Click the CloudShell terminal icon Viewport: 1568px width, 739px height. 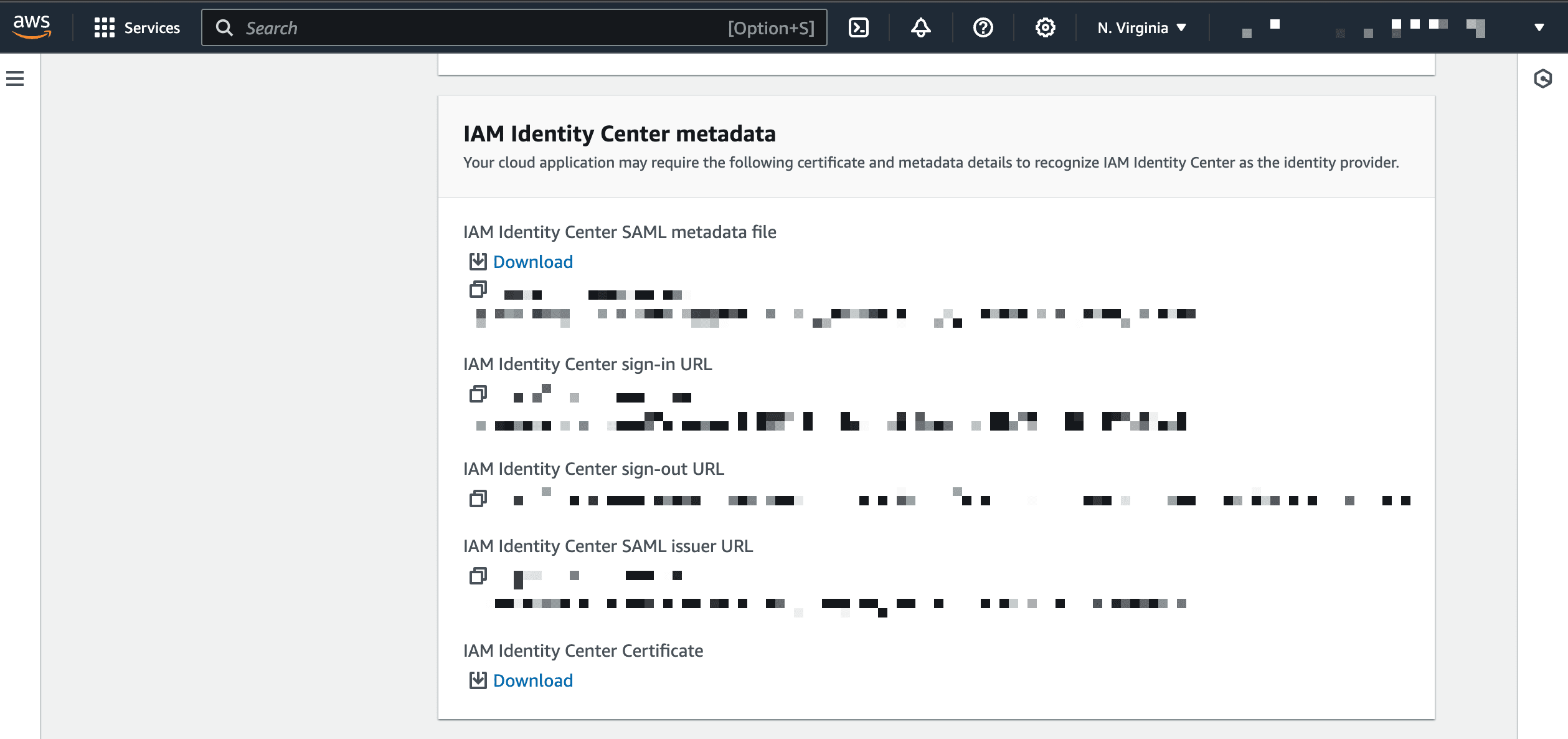pos(858,27)
